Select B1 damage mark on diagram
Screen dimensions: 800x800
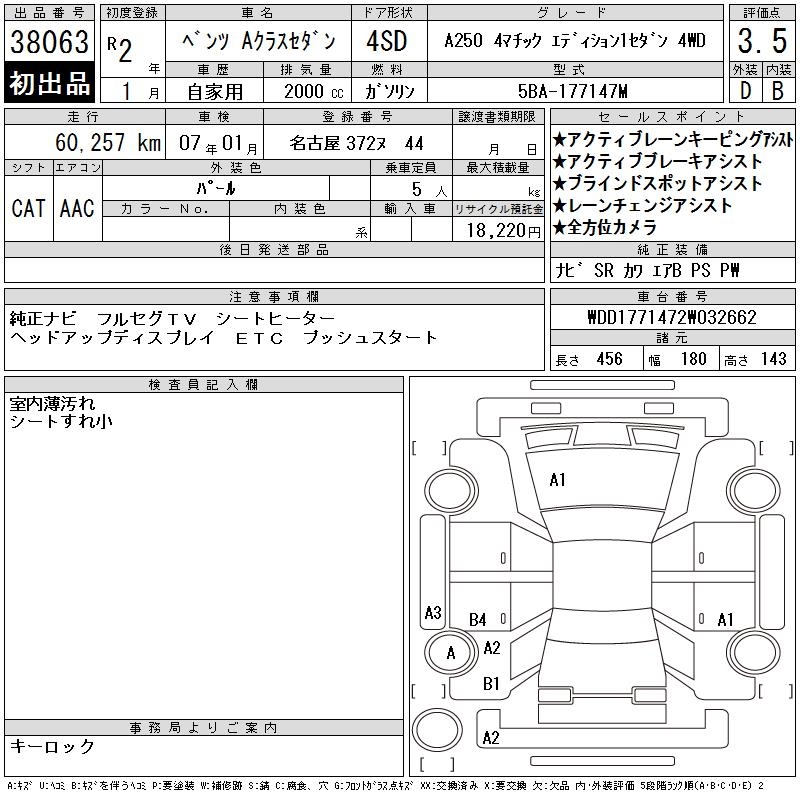tap(491, 684)
